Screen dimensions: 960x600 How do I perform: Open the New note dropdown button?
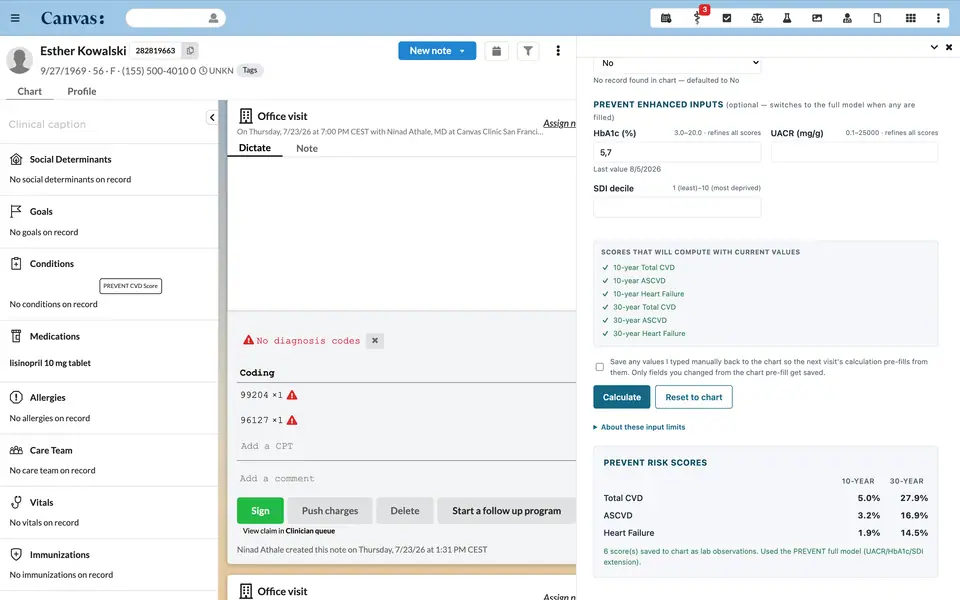(x=437, y=51)
